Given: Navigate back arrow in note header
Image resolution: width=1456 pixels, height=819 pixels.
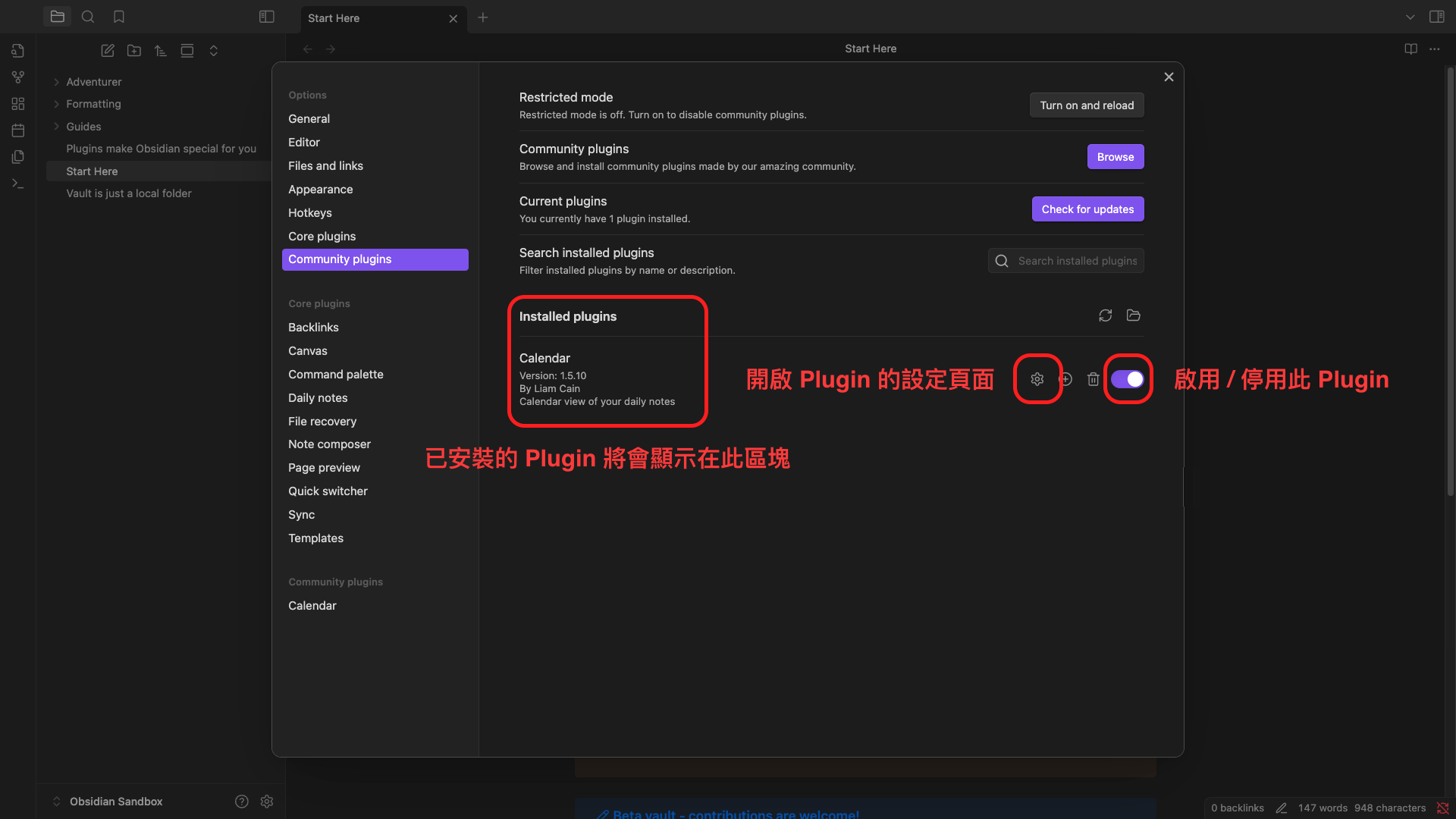Looking at the screenshot, I should 308,49.
